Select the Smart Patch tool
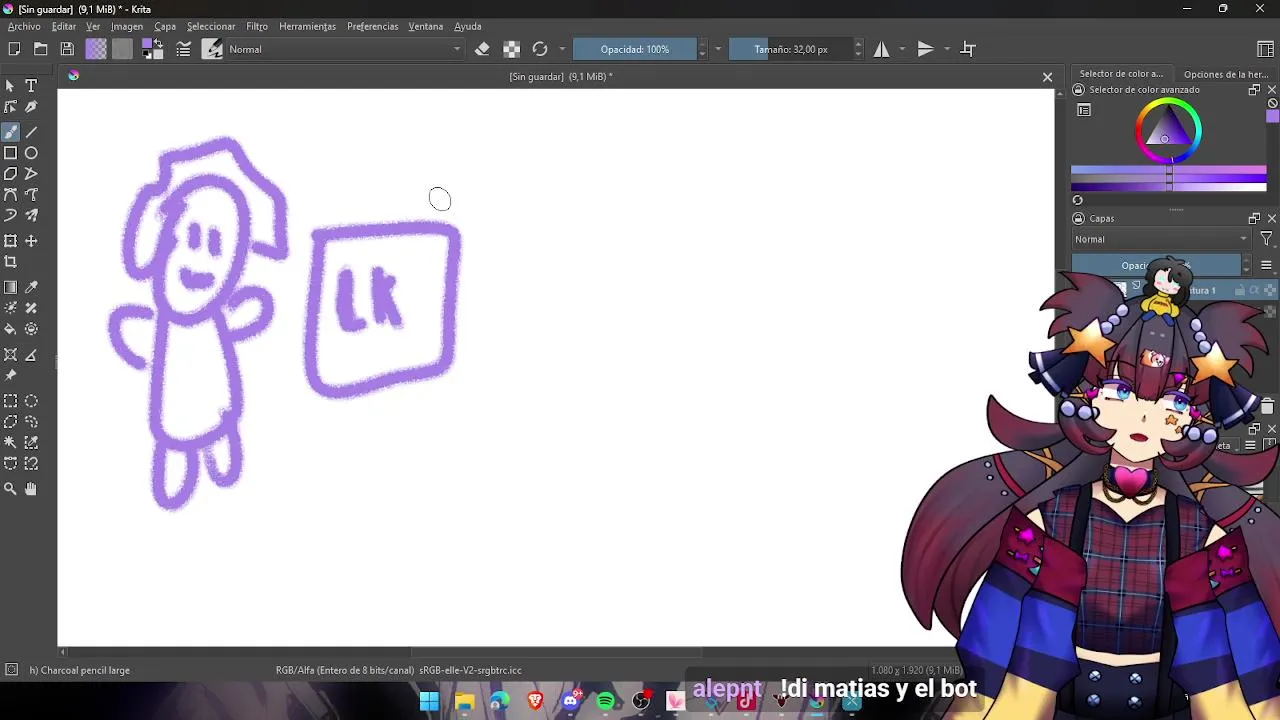The width and height of the screenshot is (1280, 720). pyautogui.click(x=31, y=308)
